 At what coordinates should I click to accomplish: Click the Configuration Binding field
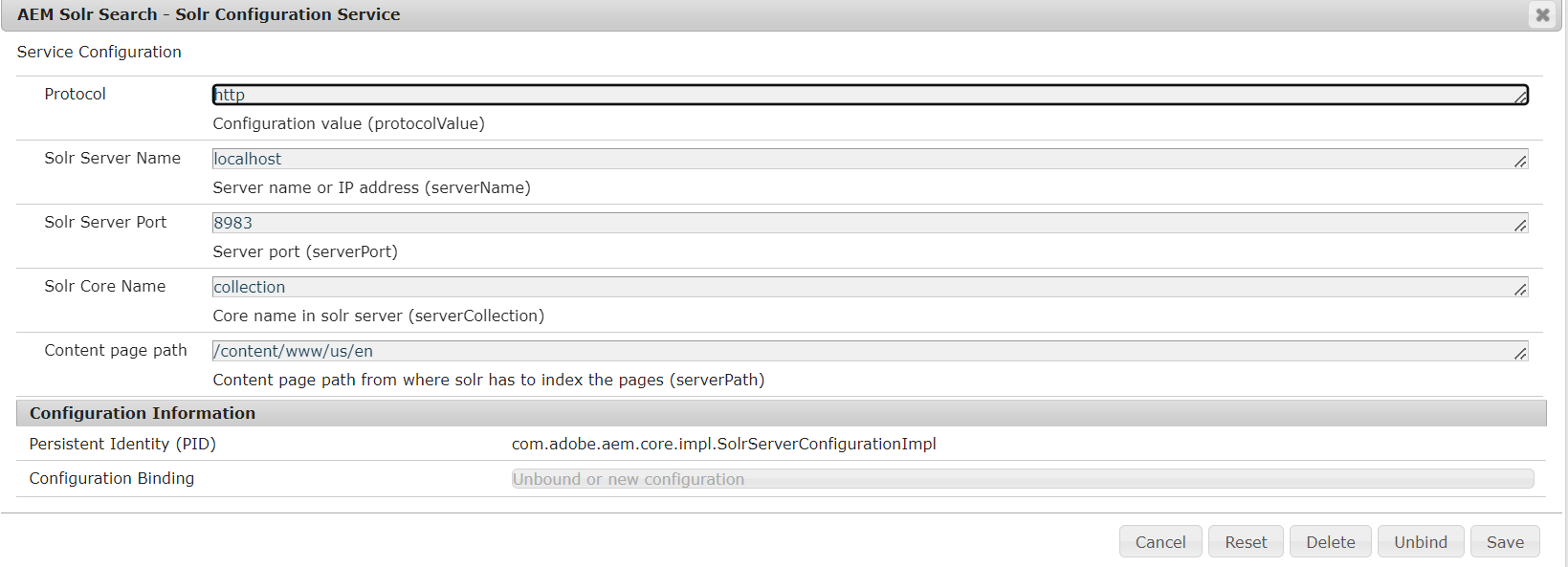click(1023, 479)
